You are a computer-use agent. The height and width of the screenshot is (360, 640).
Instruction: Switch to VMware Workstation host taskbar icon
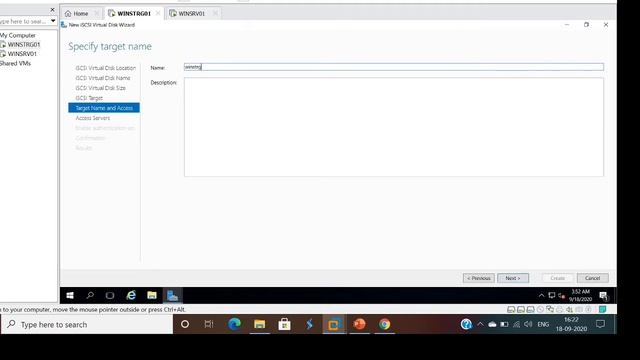334,324
